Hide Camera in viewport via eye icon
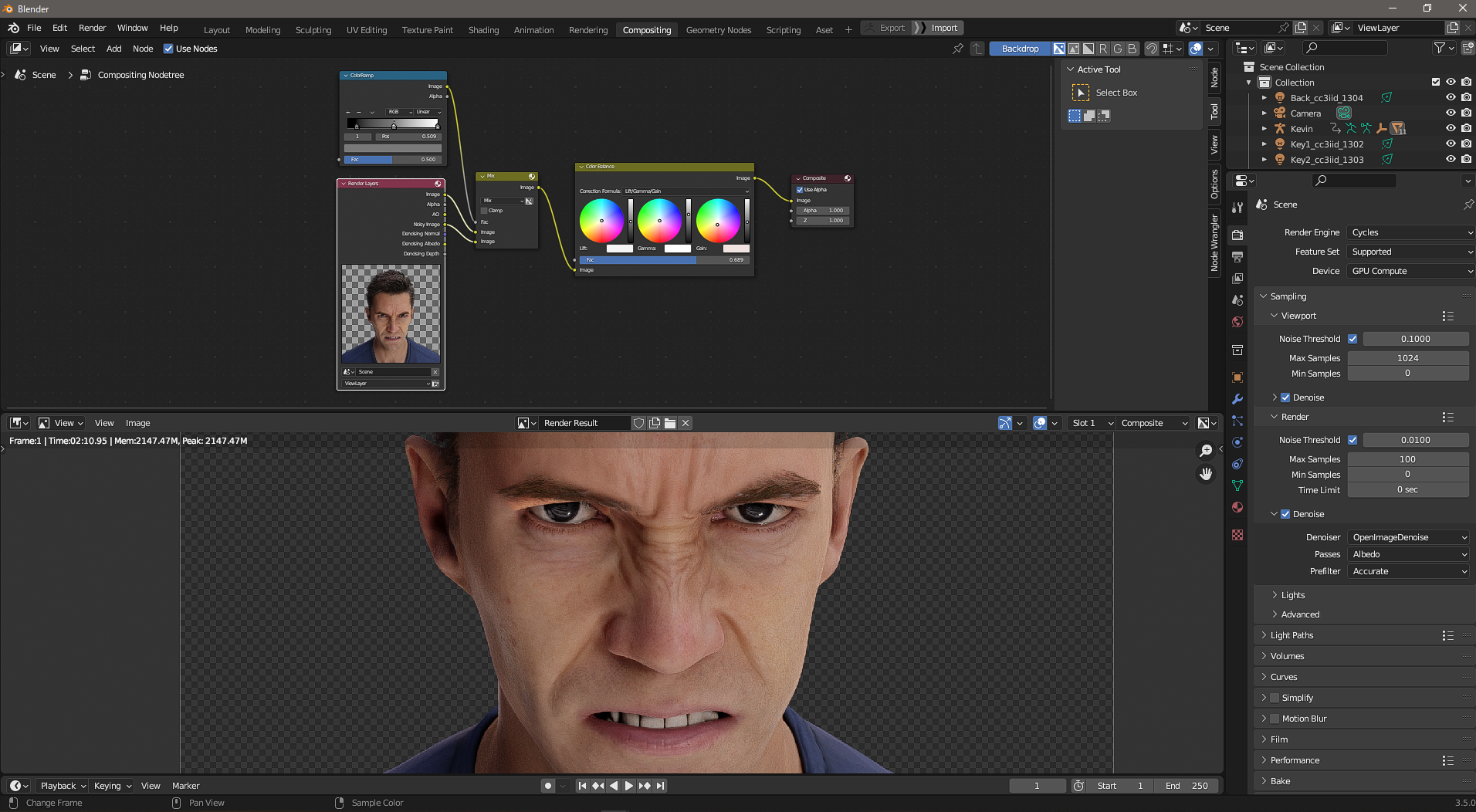 coord(1451,113)
